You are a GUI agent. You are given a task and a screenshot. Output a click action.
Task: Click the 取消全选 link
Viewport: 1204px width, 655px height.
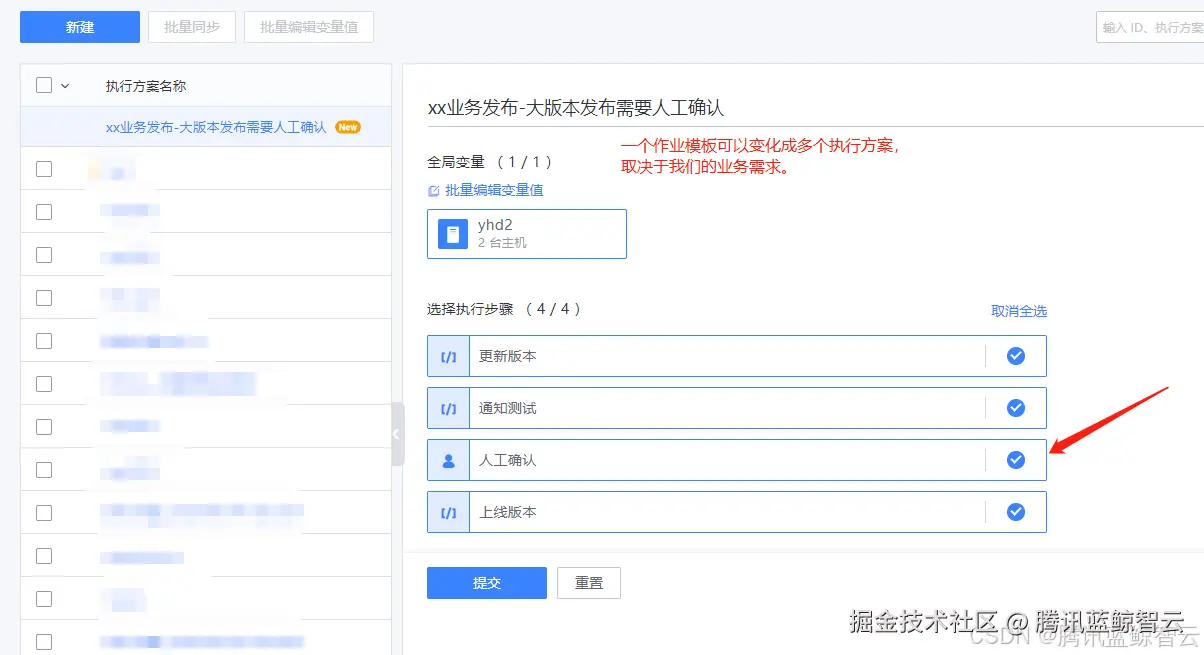coord(1019,311)
